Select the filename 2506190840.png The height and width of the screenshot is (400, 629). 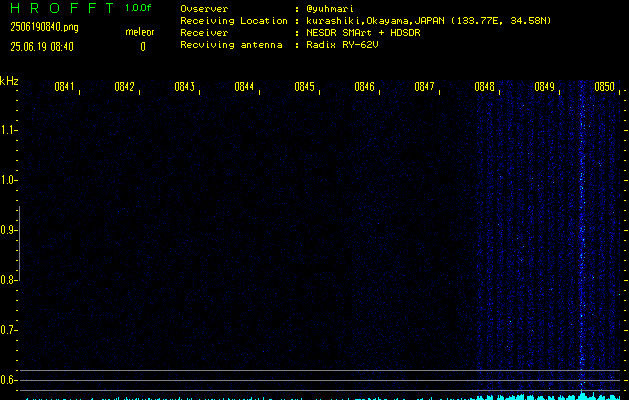tap(44, 27)
